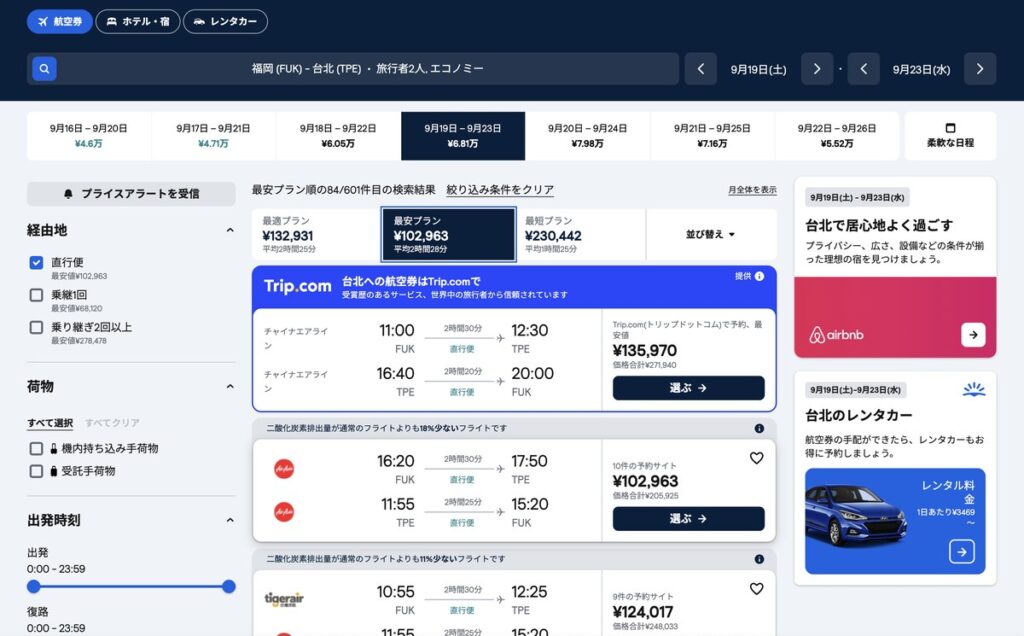Image resolution: width=1024 pixels, height=636 pixels.
Task: Choose dates 9月18日–9月22日 ¥6.05万
Action: [x=338, y=136]
